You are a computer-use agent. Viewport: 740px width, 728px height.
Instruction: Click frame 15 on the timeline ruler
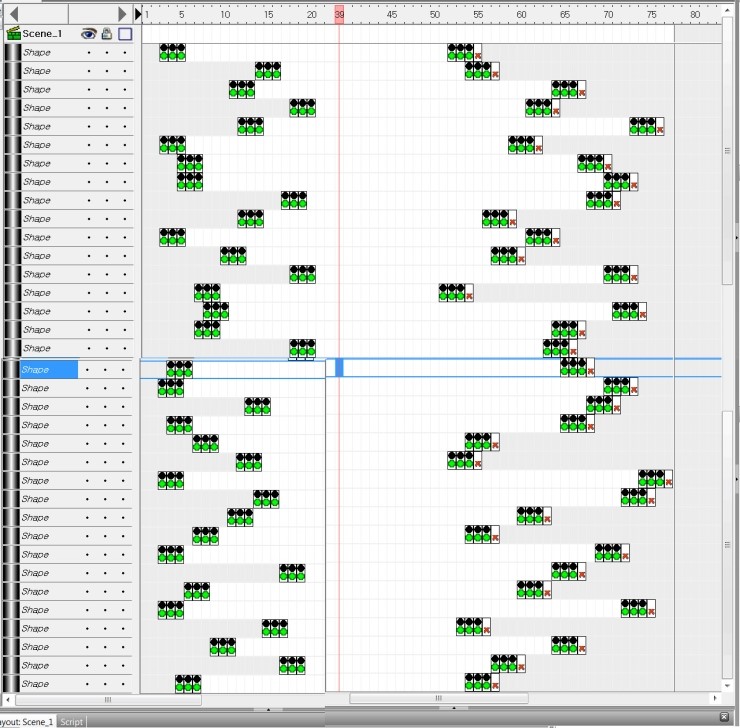coord(269,15)
